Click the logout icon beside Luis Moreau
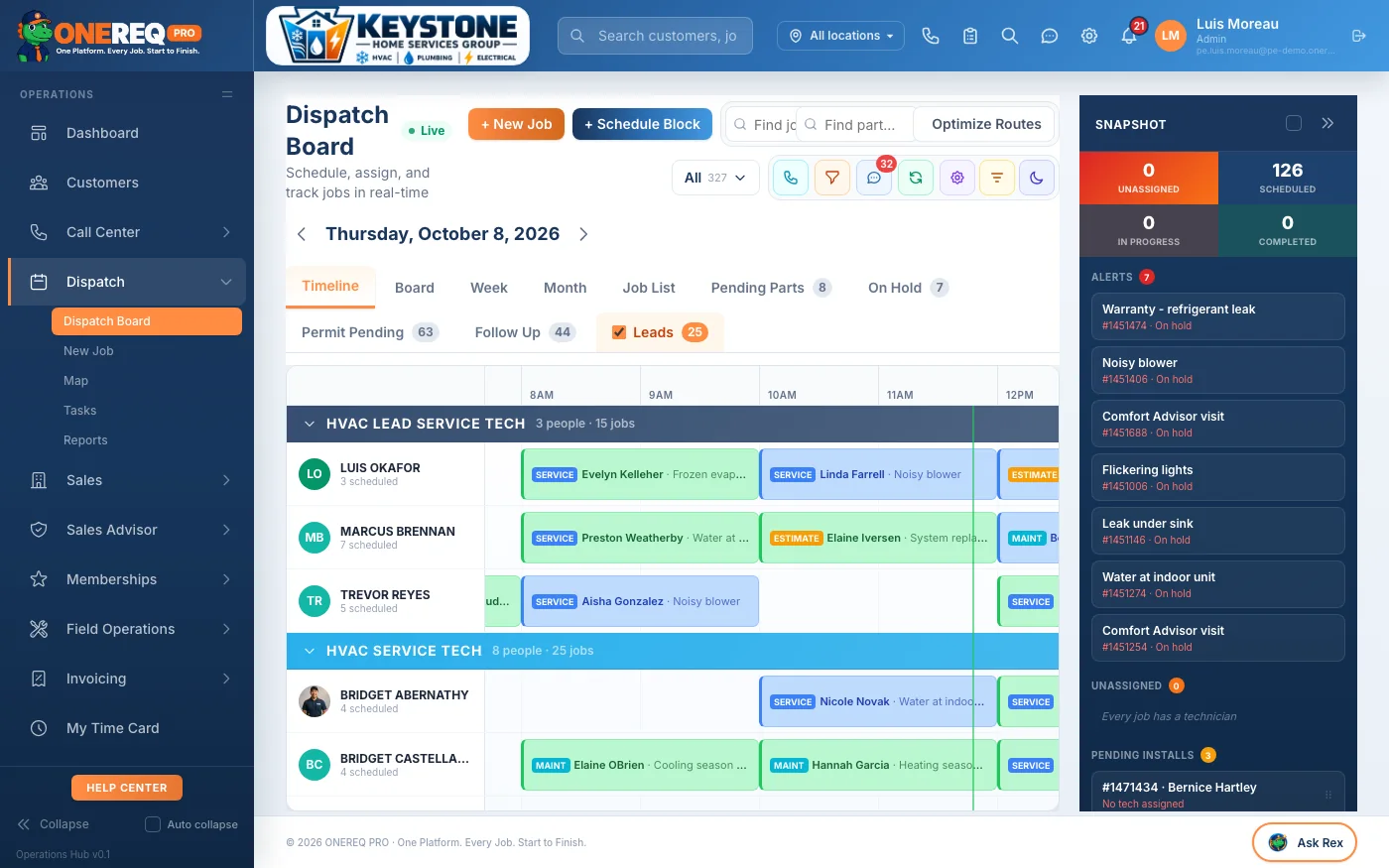The image size is (1389, 868). (1359, 36)
